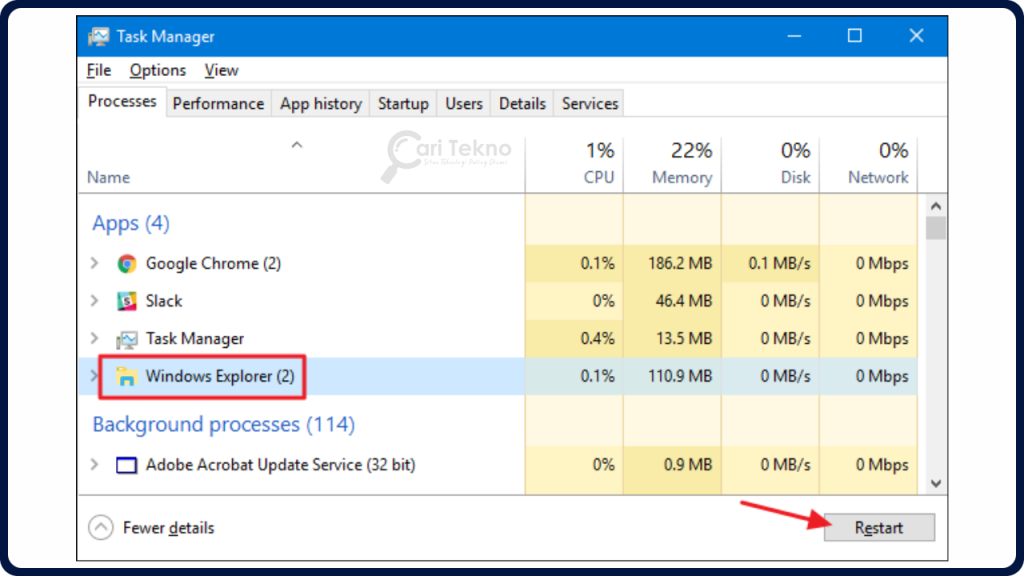Click the Fewer details collapse arrow icon
This screenshot has width=1024, height=576.
tap(100, 527)
